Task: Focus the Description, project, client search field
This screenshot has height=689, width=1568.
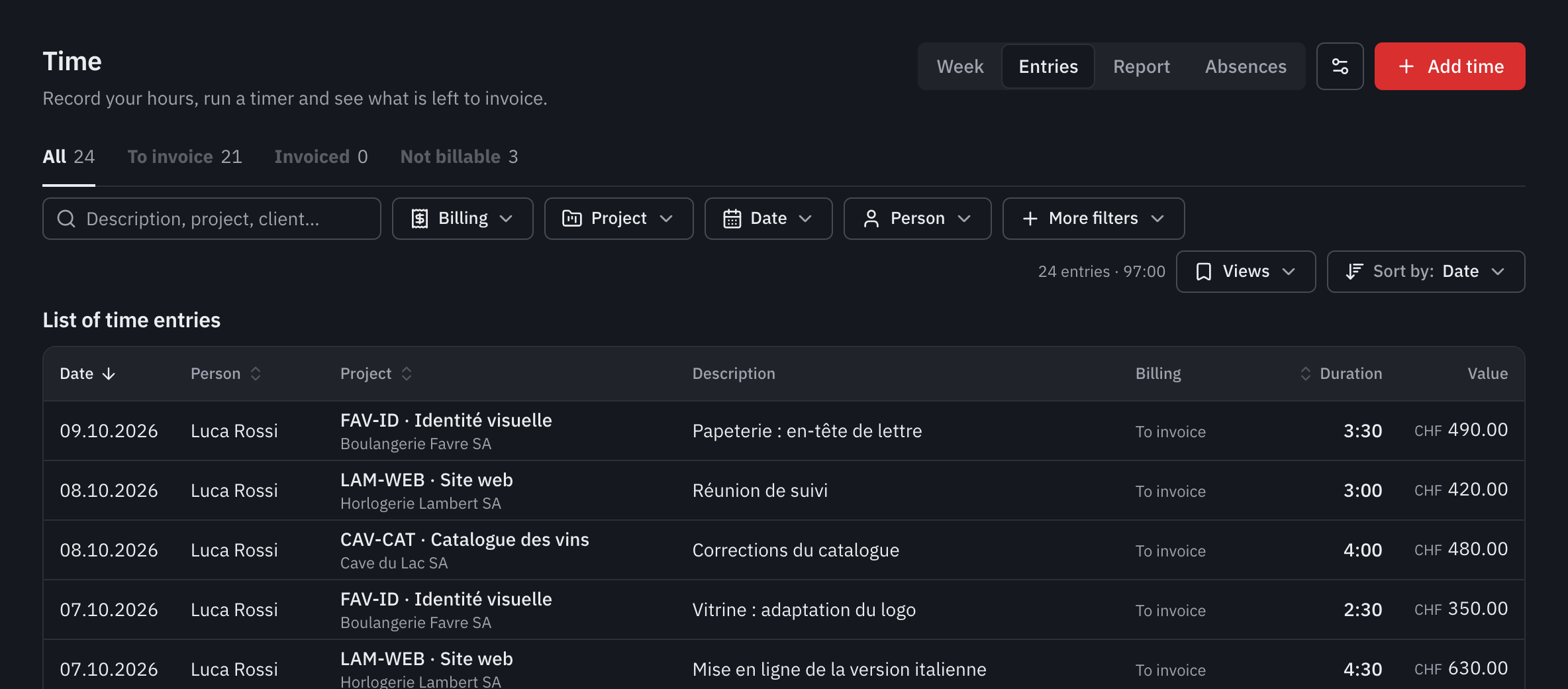Action: [212, 219]
